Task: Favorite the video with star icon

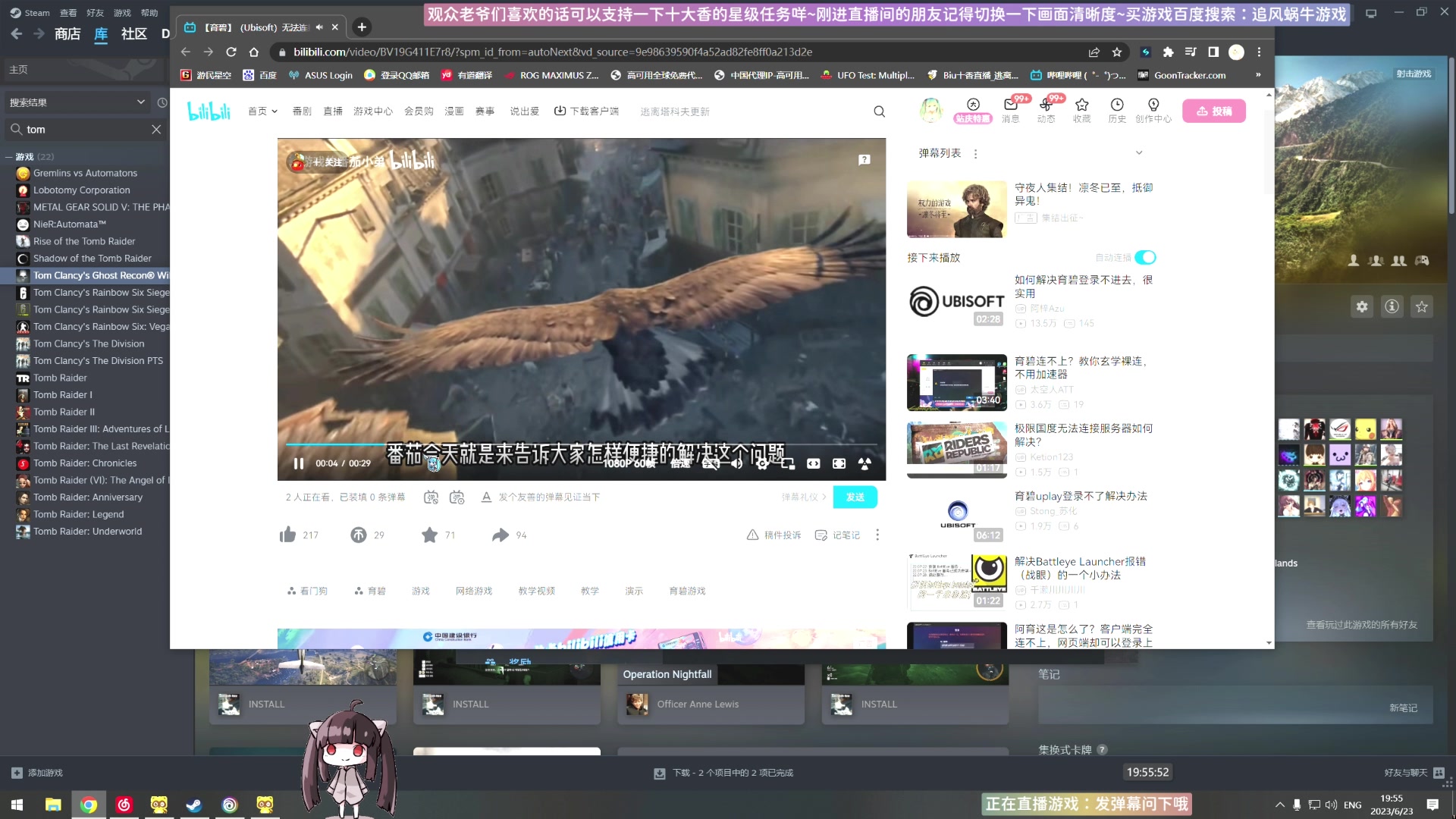Action: tap(429, 535)
